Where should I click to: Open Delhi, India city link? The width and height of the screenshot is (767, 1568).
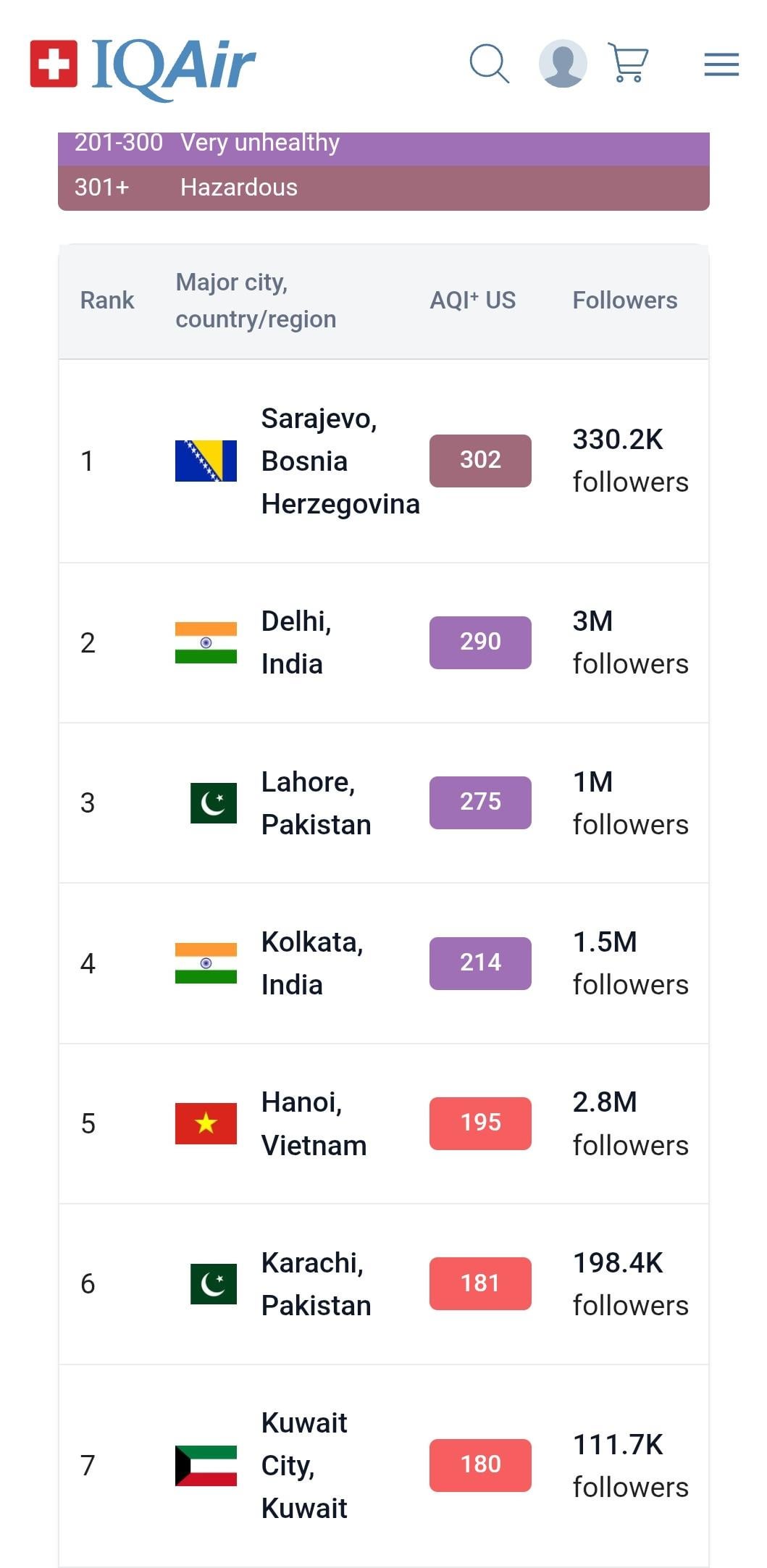point(296,642)
